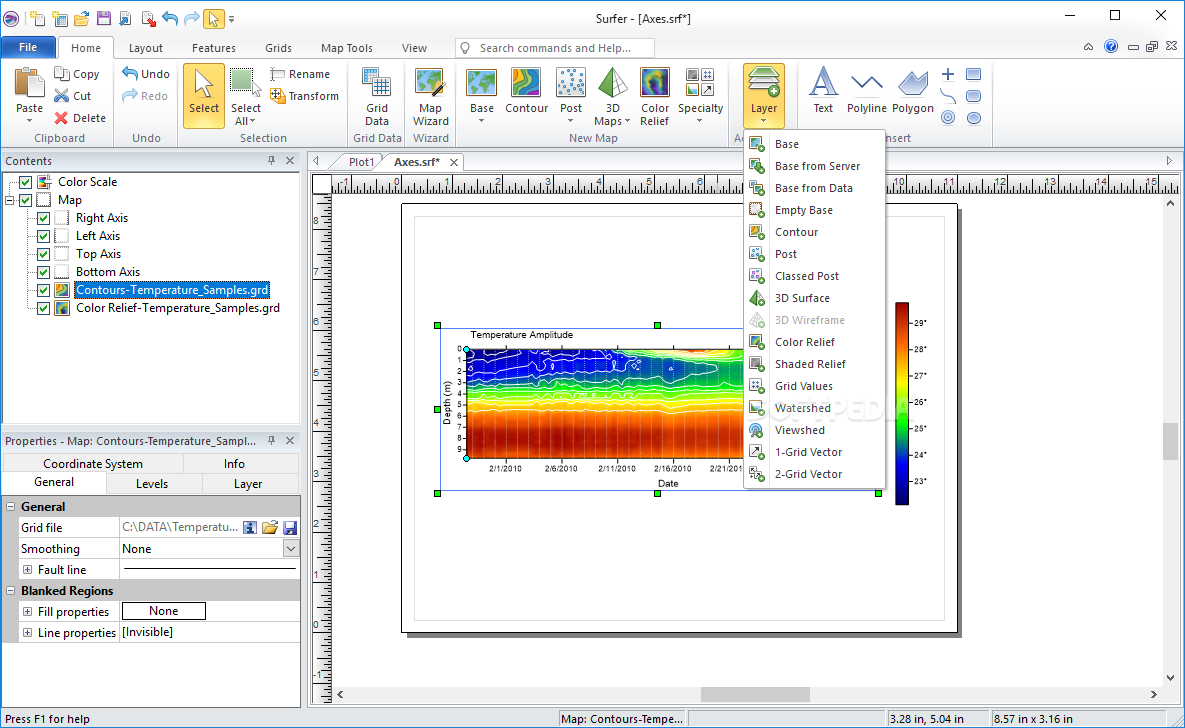Screen dimensions: 1185x728
Task: Uncheck the Left Axis checkbox
Action: 43,237
